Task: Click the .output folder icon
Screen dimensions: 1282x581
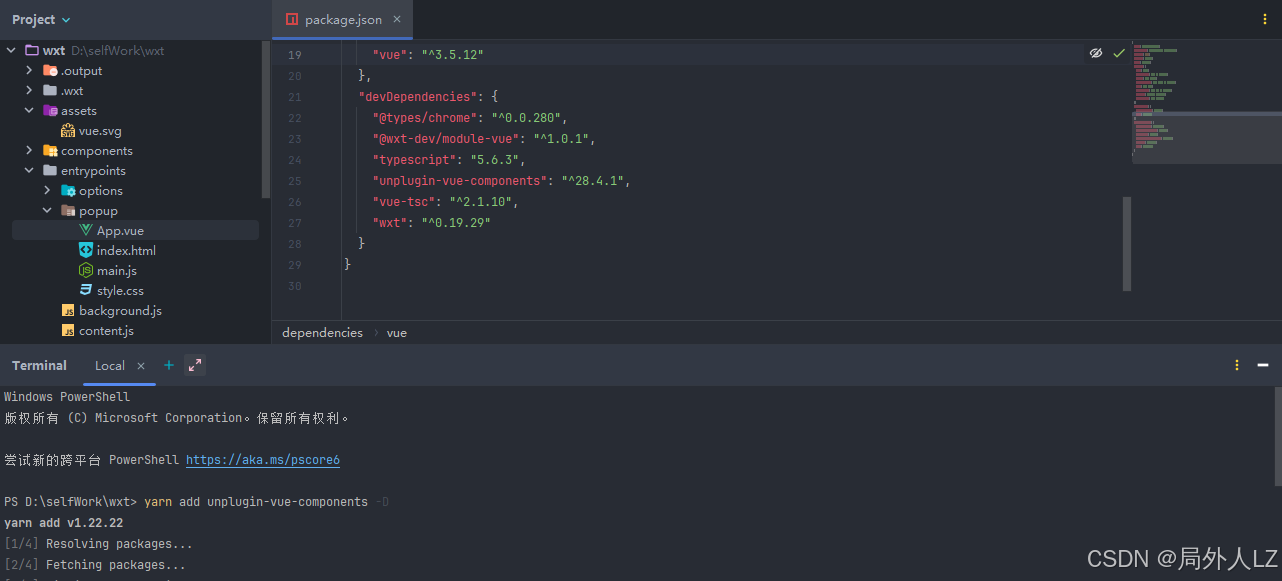Action: (50, 70)
